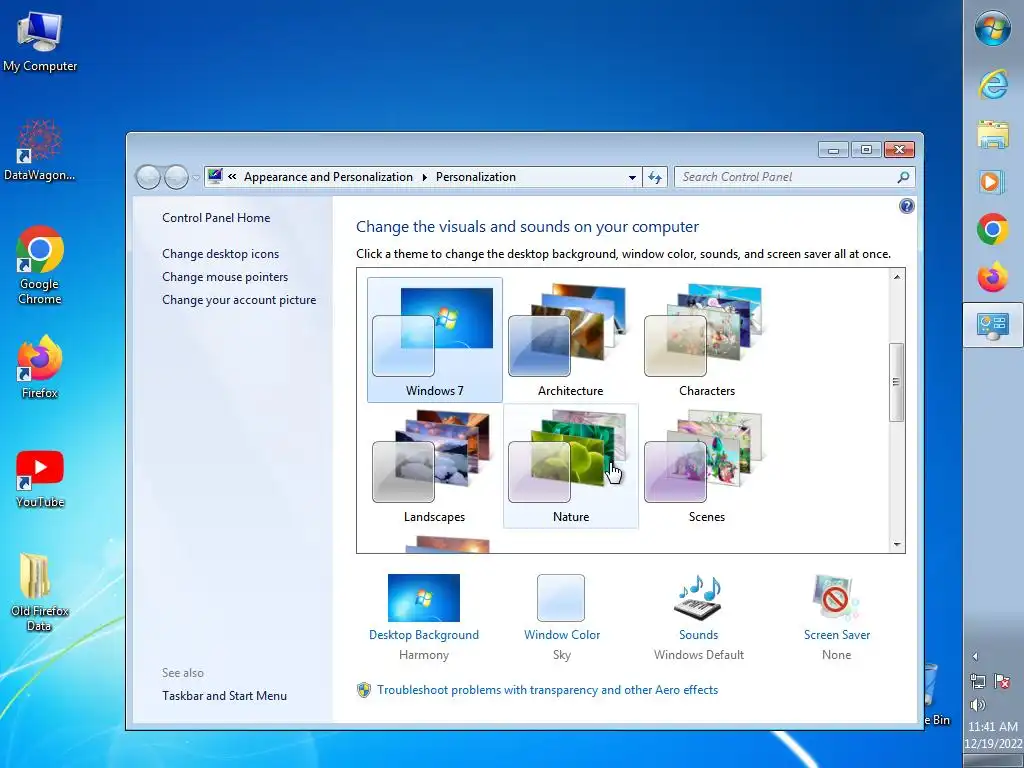
Task: Open the volume speaker tray icon
Action: point(978,705)
